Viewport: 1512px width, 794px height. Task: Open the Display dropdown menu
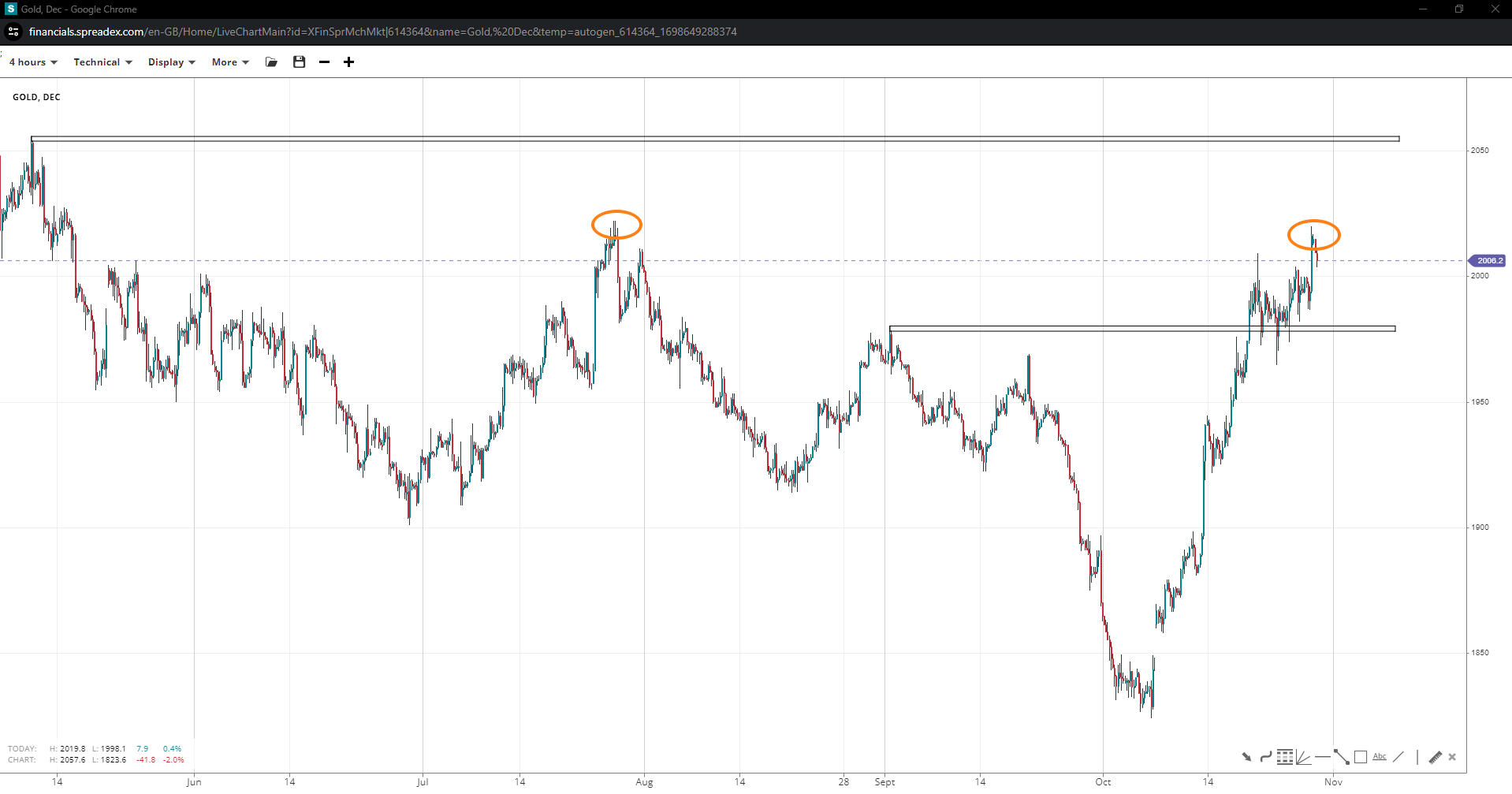(171, 62)
